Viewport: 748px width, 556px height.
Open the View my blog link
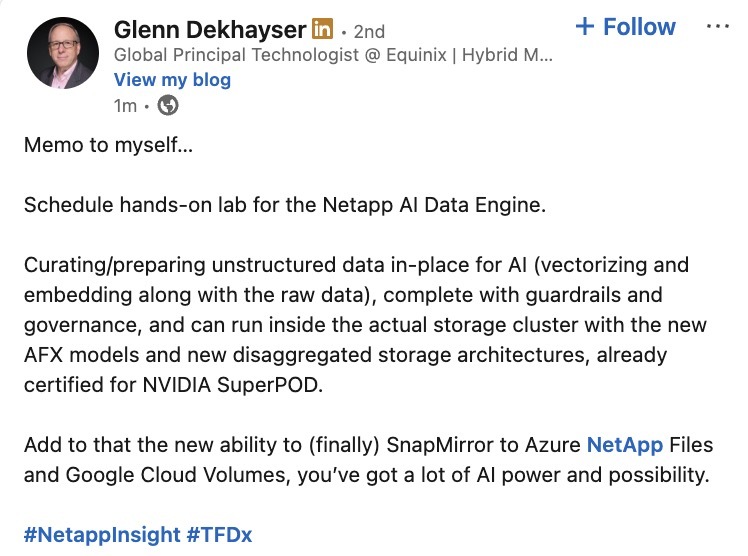[172, 79]
